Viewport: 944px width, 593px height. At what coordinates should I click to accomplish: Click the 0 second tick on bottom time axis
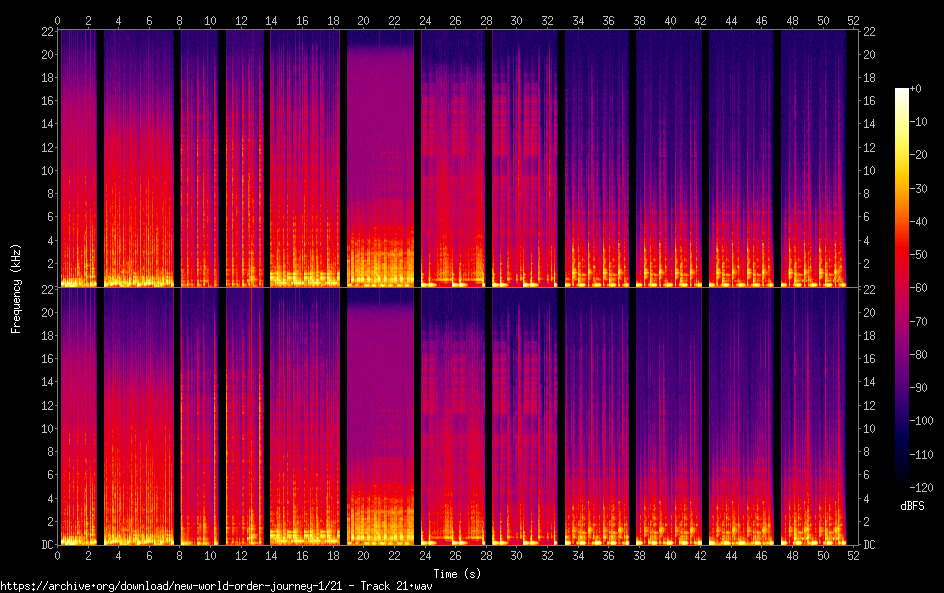point(58,553)
